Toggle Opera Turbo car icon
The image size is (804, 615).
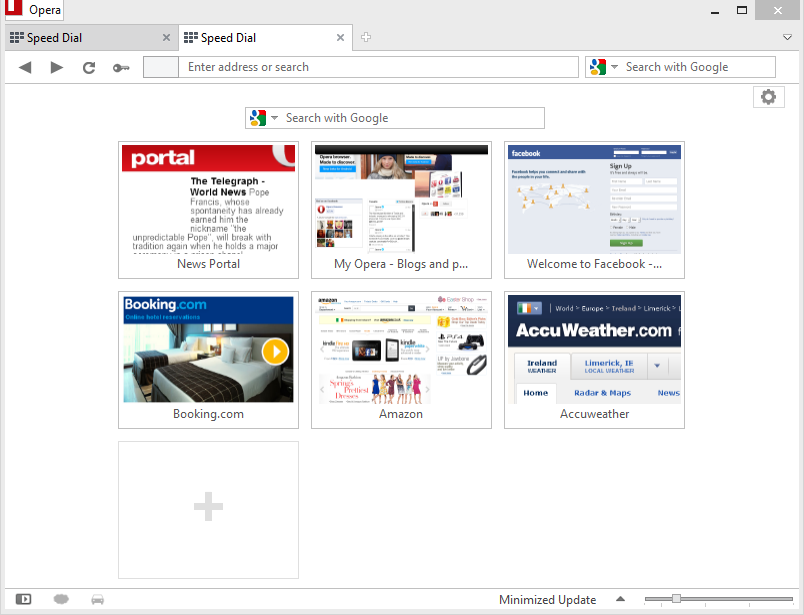coord(97,599)
